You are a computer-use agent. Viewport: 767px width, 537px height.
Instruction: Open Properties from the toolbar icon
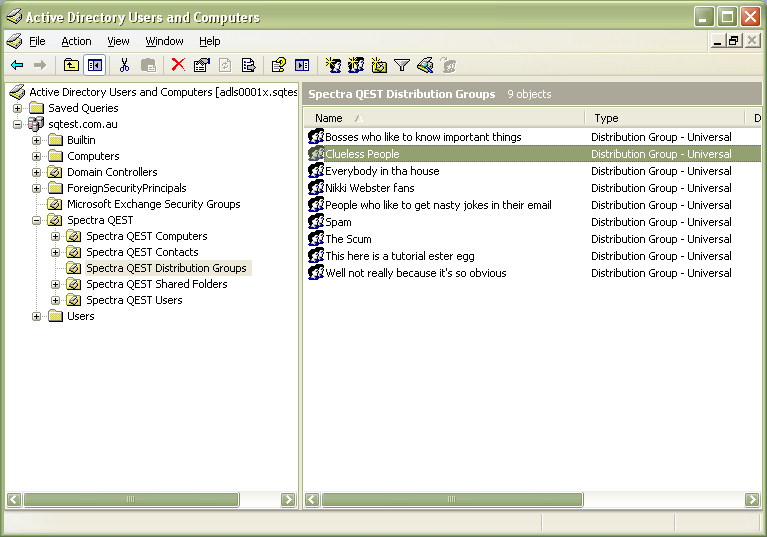click(x=201, y=65)
